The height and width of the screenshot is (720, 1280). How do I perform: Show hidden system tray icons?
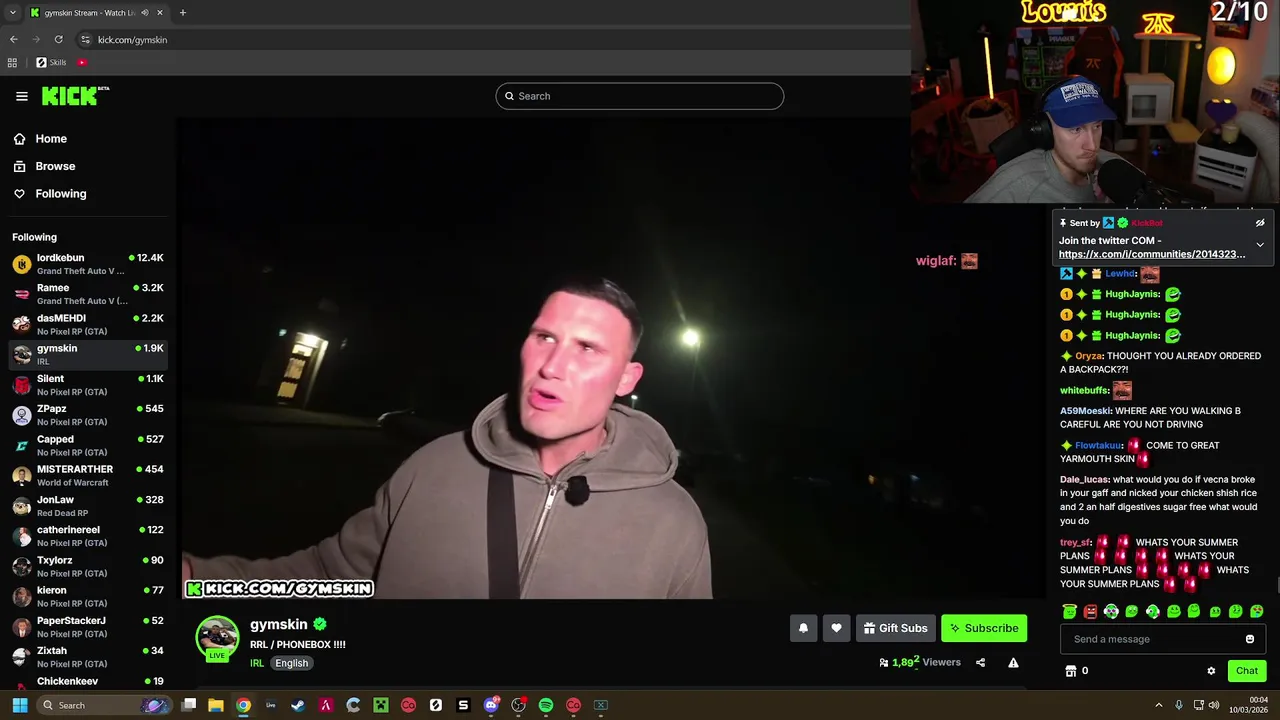1159,705
